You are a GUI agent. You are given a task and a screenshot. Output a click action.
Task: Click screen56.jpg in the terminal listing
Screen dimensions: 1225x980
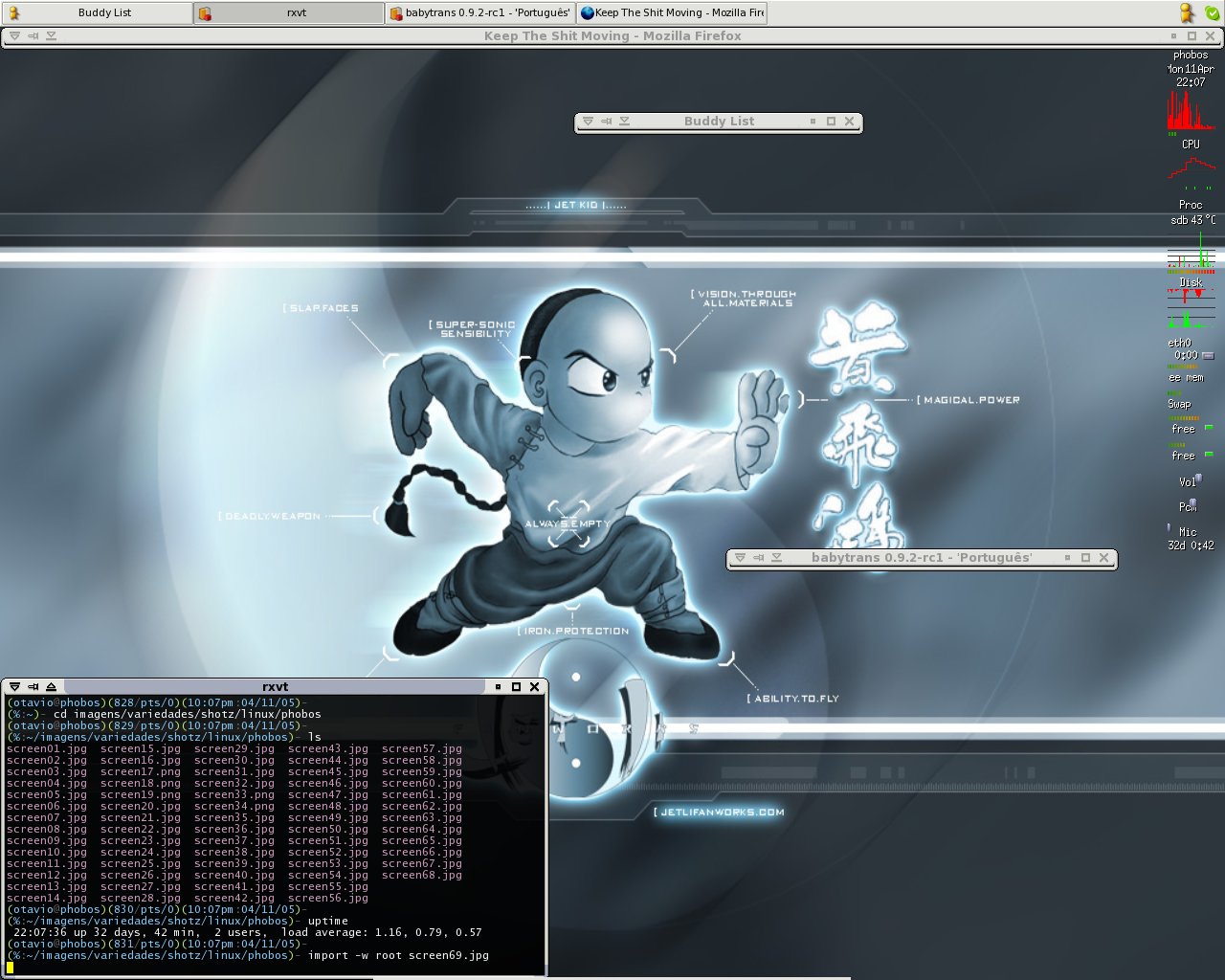[x=328, y=898]
